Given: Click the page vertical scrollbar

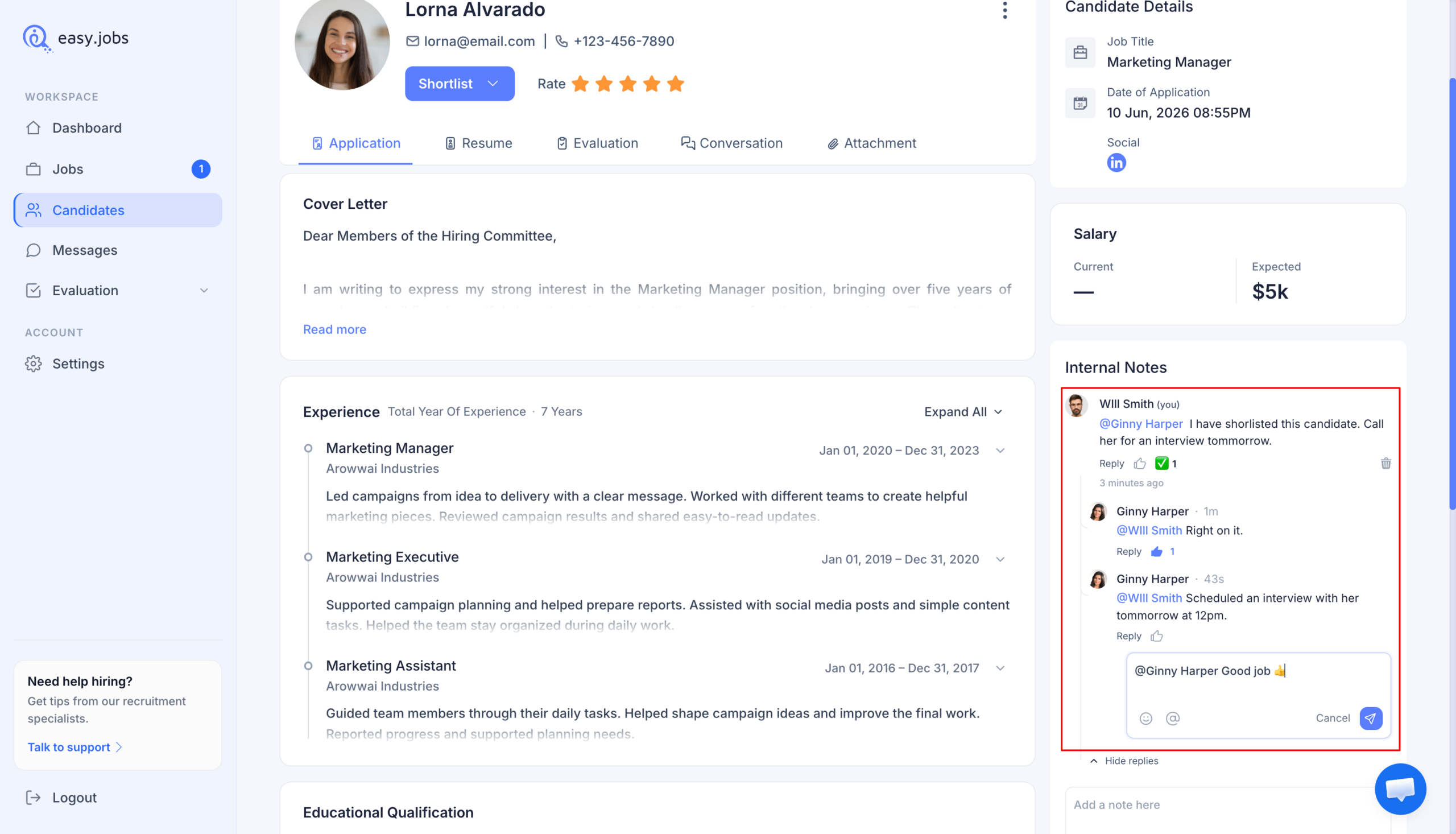Looking at the screenshot, I should [1452, 295].
